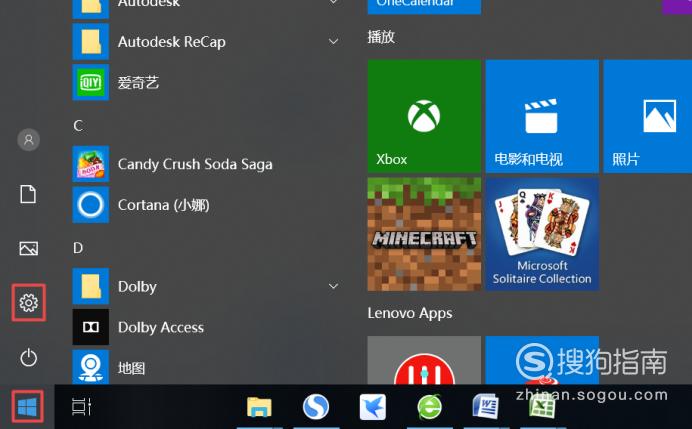The height and width of the screenshot is (429, 692).
Task: Open the OneCalendar tile
Action: click(424, 7)
